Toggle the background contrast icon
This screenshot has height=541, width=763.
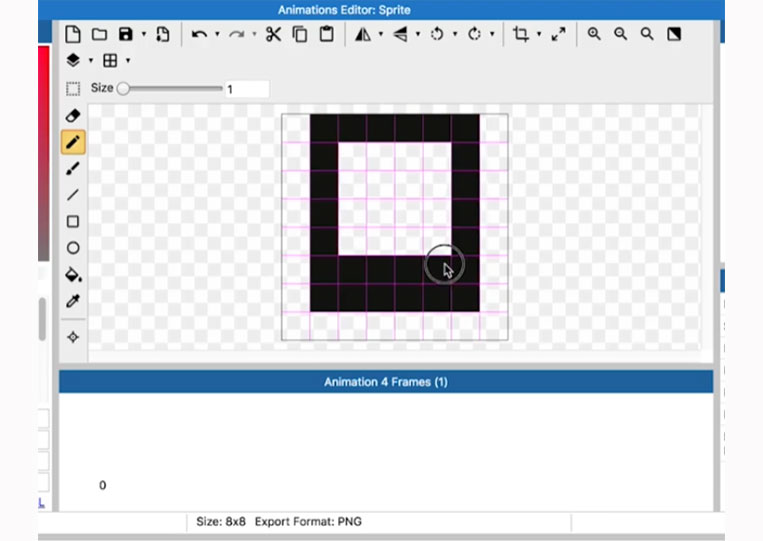674,34
